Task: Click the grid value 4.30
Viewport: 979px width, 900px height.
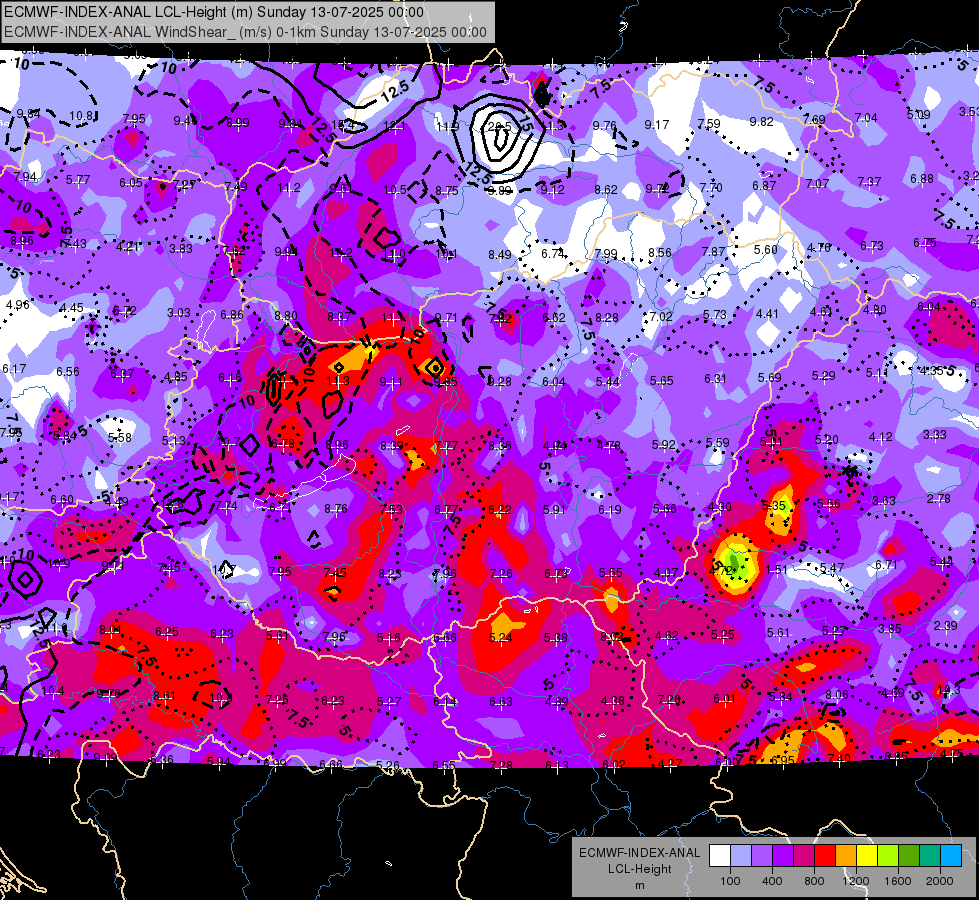Action: pos(719,507)
